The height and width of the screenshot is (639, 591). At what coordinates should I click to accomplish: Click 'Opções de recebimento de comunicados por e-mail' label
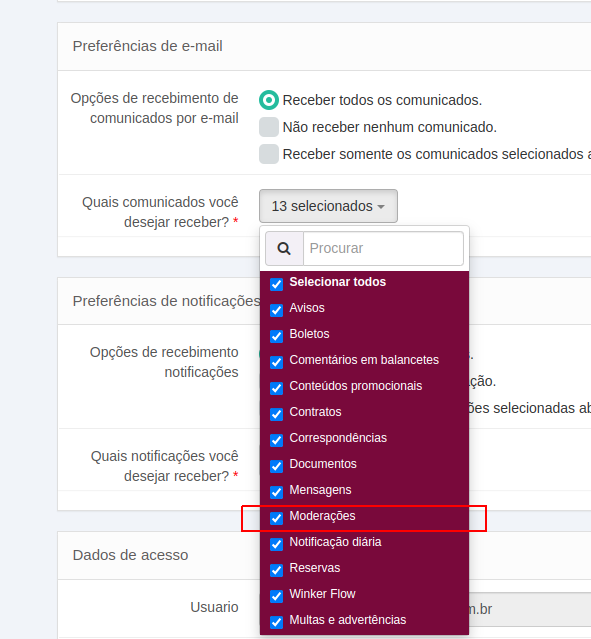154,108
